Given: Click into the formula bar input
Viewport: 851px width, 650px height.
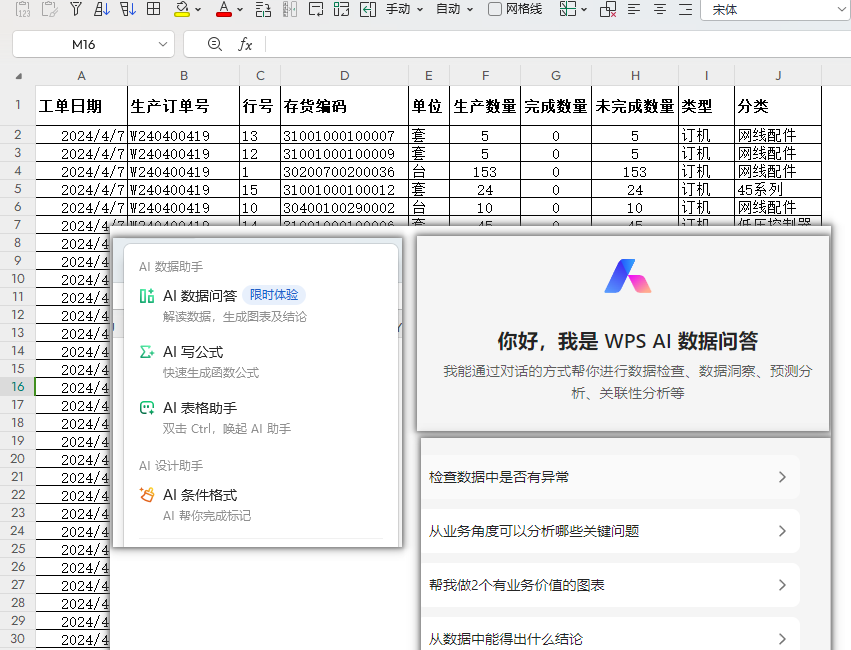Looking at the screenshot, I should click(558, 44).
